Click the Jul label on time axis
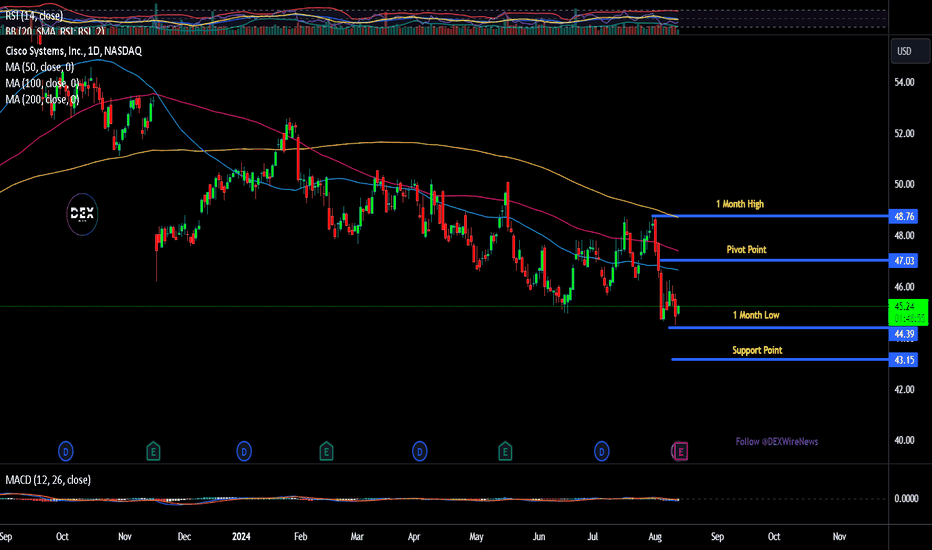Screen dimensions: 932x550 (593, 536)
